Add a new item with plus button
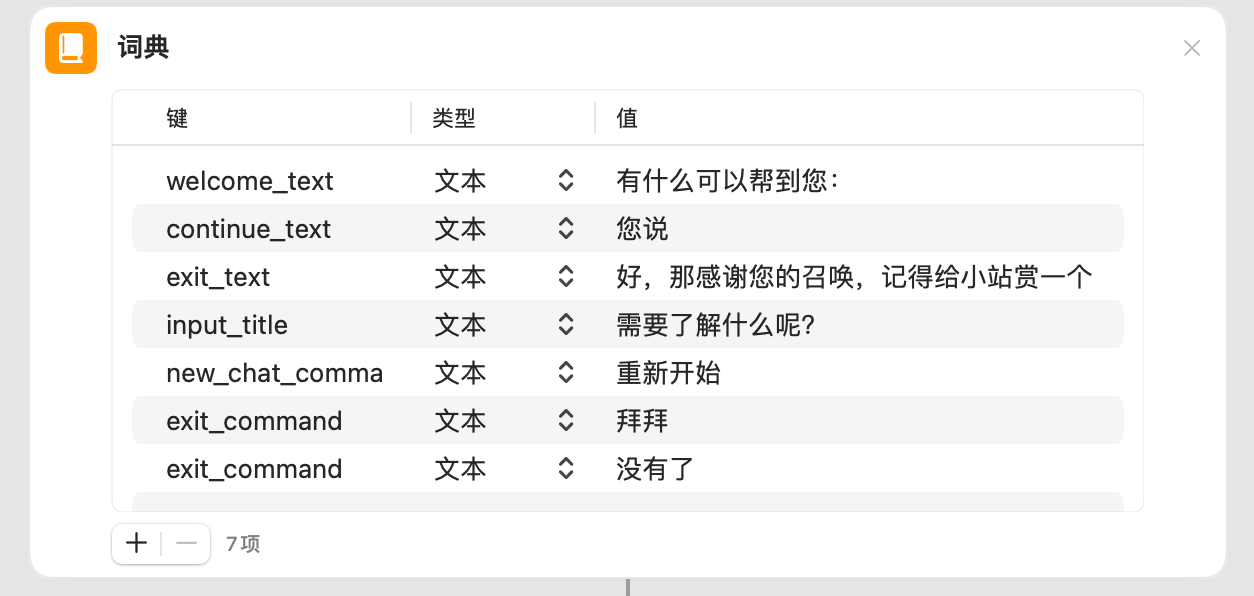Screen dimensions: 1254x596 click(137, 543)
